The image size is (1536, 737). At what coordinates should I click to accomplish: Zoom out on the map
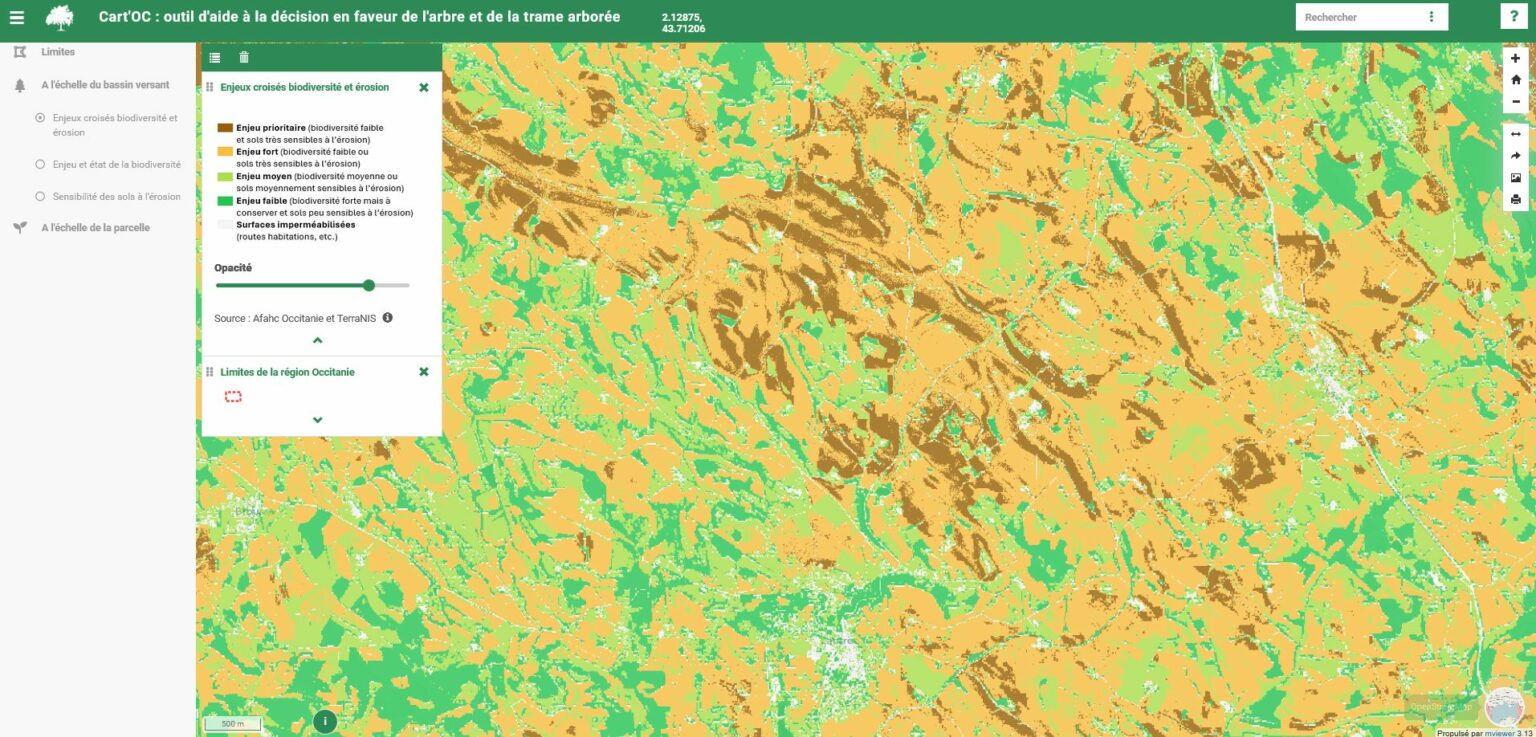(x=1515, y=101)
